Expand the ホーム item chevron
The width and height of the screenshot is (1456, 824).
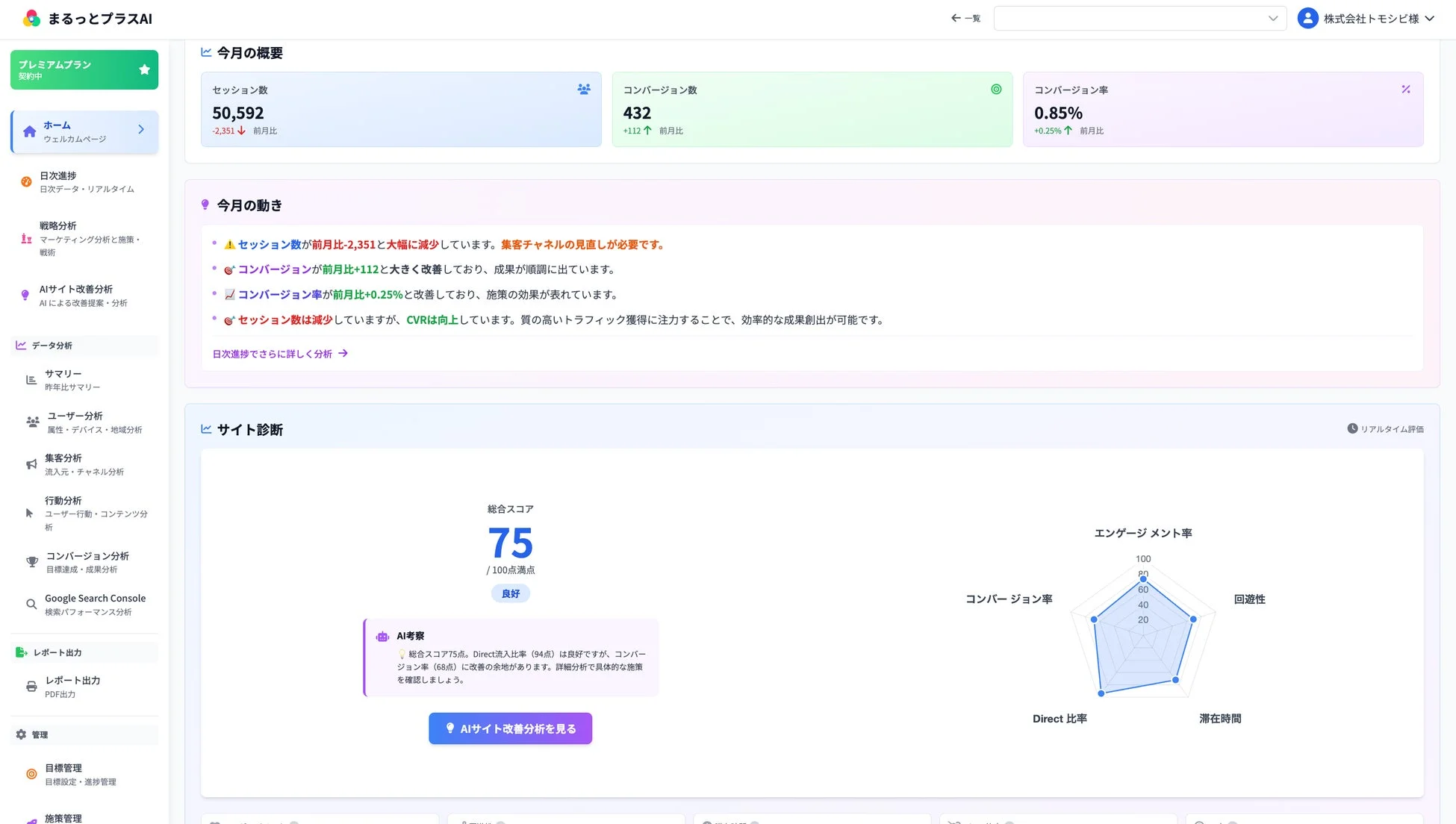tap(140, 128)
